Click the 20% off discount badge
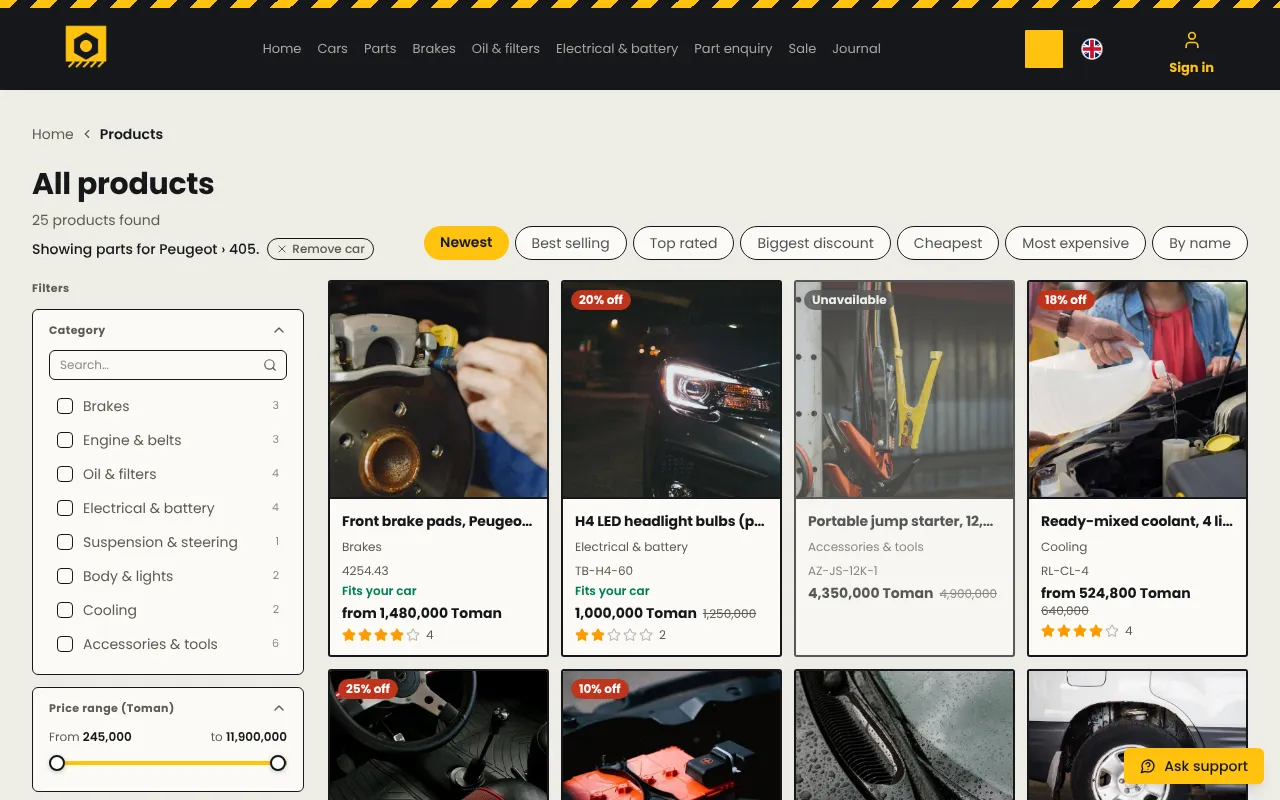The image size is (1280, 800). 600,300
